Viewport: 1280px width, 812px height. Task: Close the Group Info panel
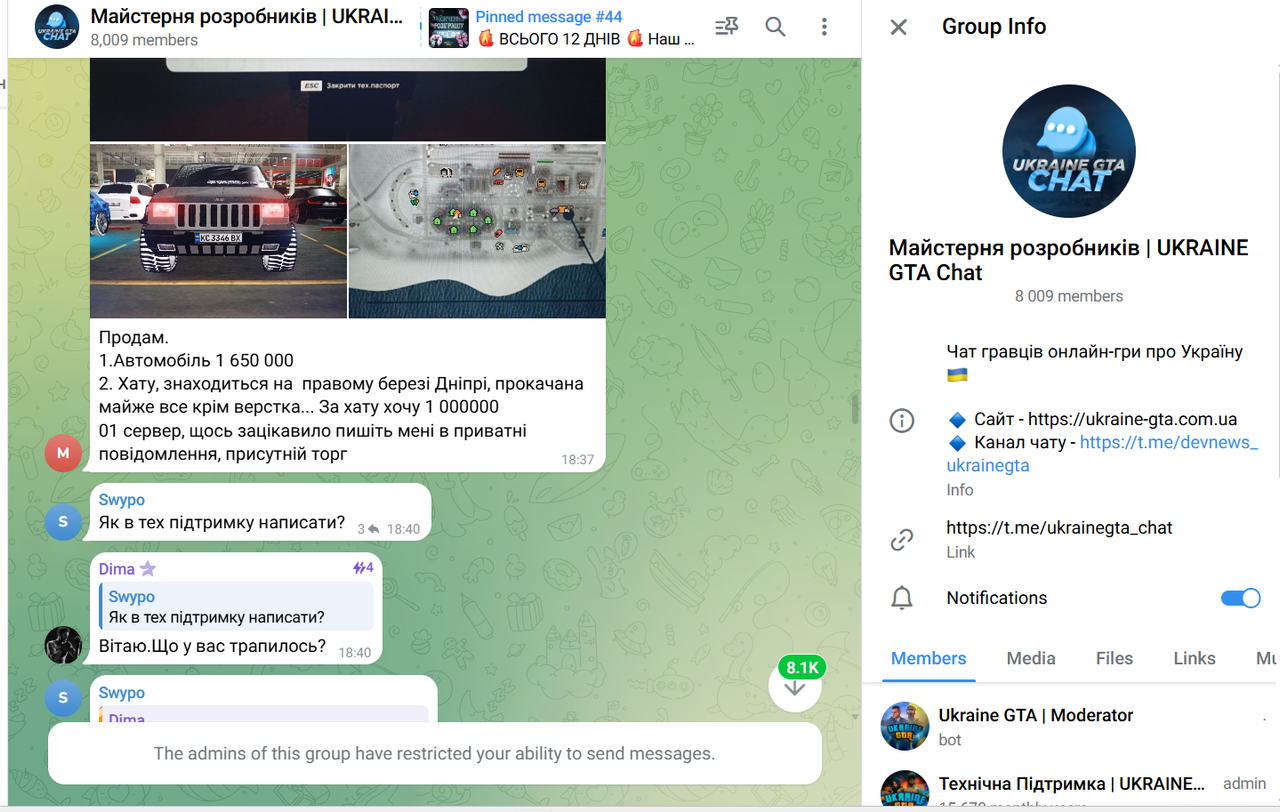pyautogui.click(x=899, y=27)
